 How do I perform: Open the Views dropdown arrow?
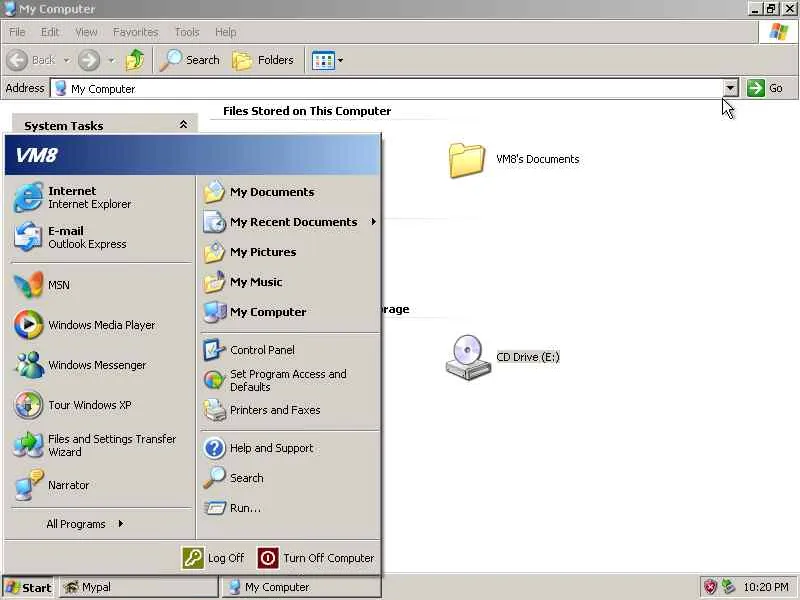(340, 60)
